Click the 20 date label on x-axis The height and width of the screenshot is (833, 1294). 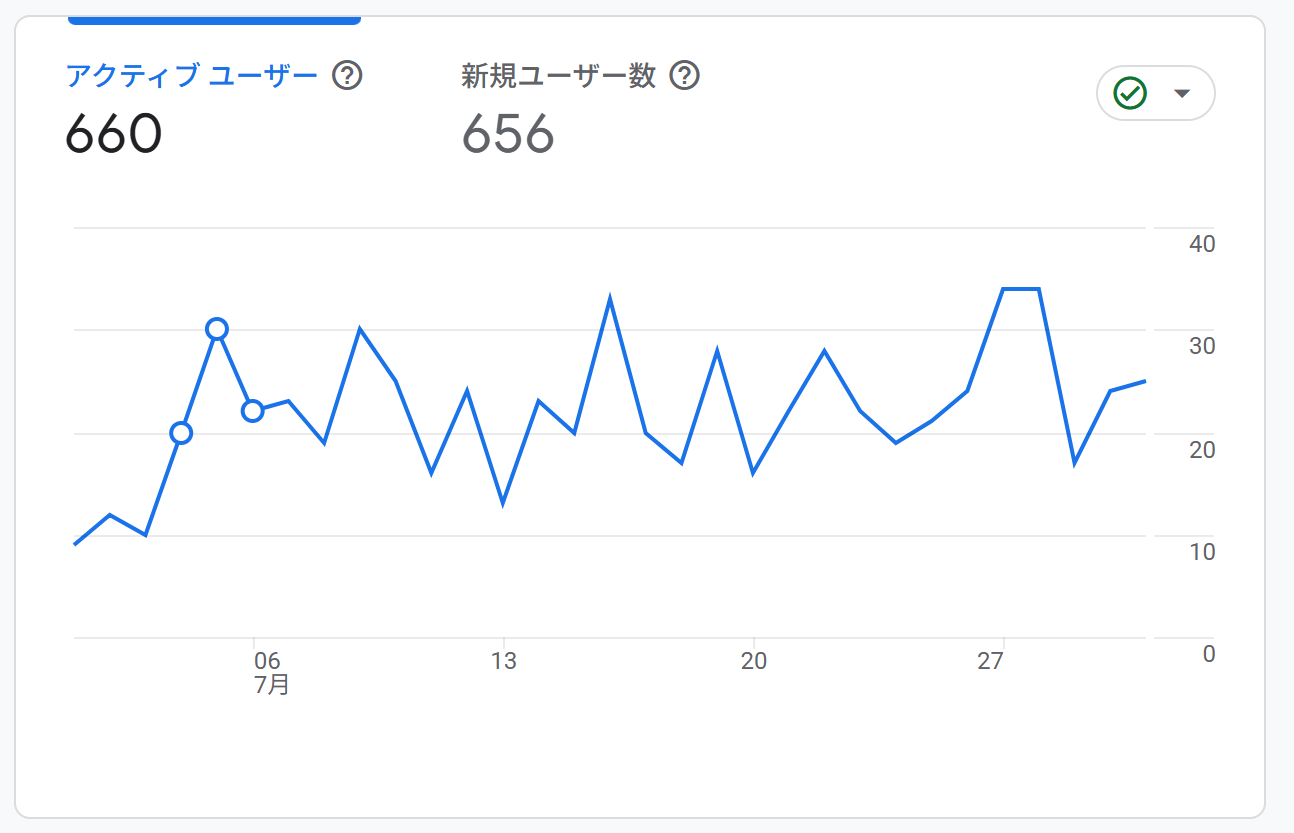click(754, 661)
